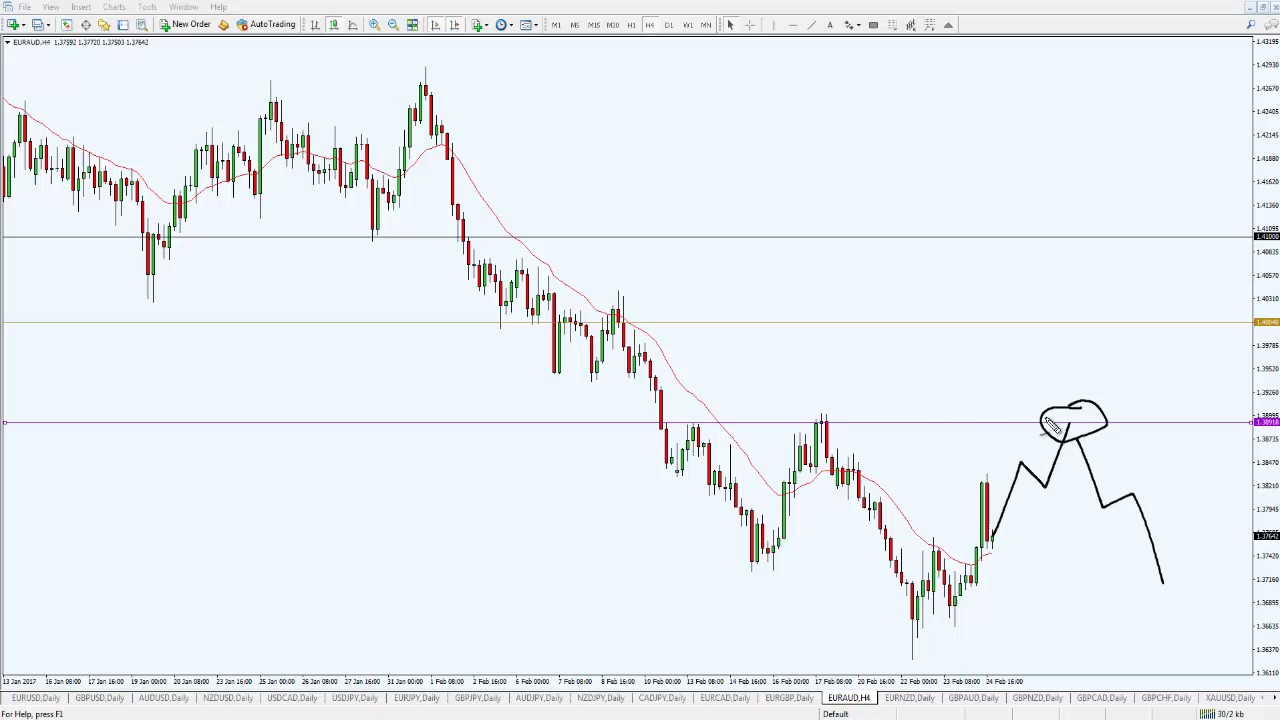
Task: Switch to the GBPJPY,Daily chart tab
Action: point(477,698)
